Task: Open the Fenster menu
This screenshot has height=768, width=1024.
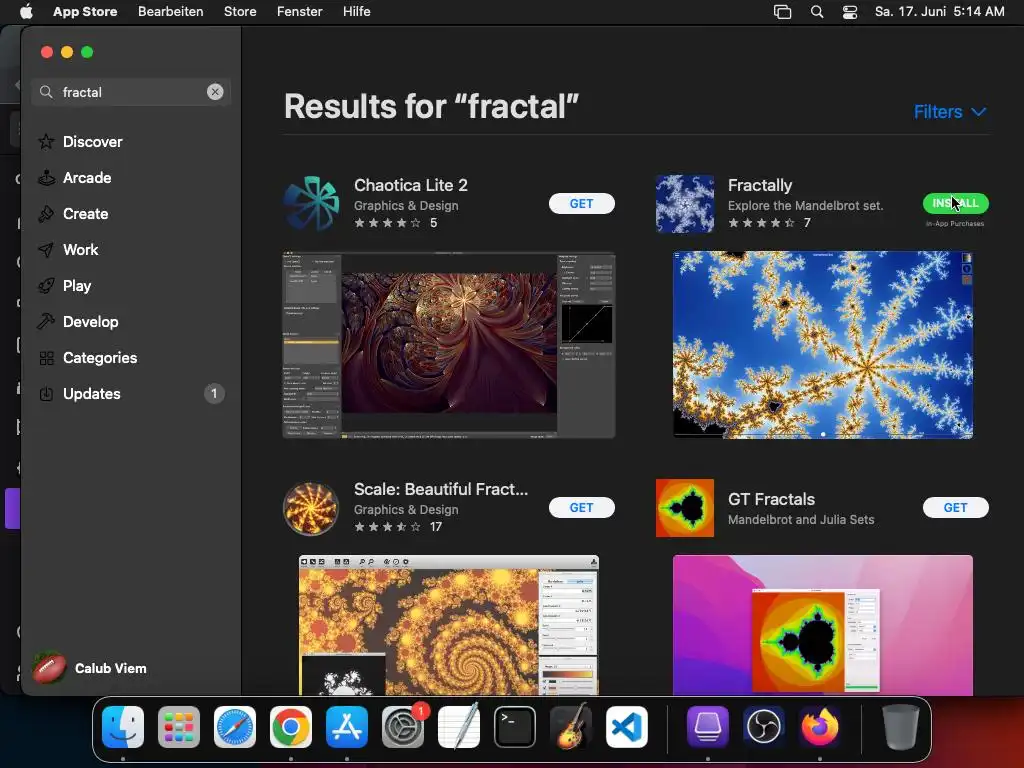Action: tap(299, 12)
